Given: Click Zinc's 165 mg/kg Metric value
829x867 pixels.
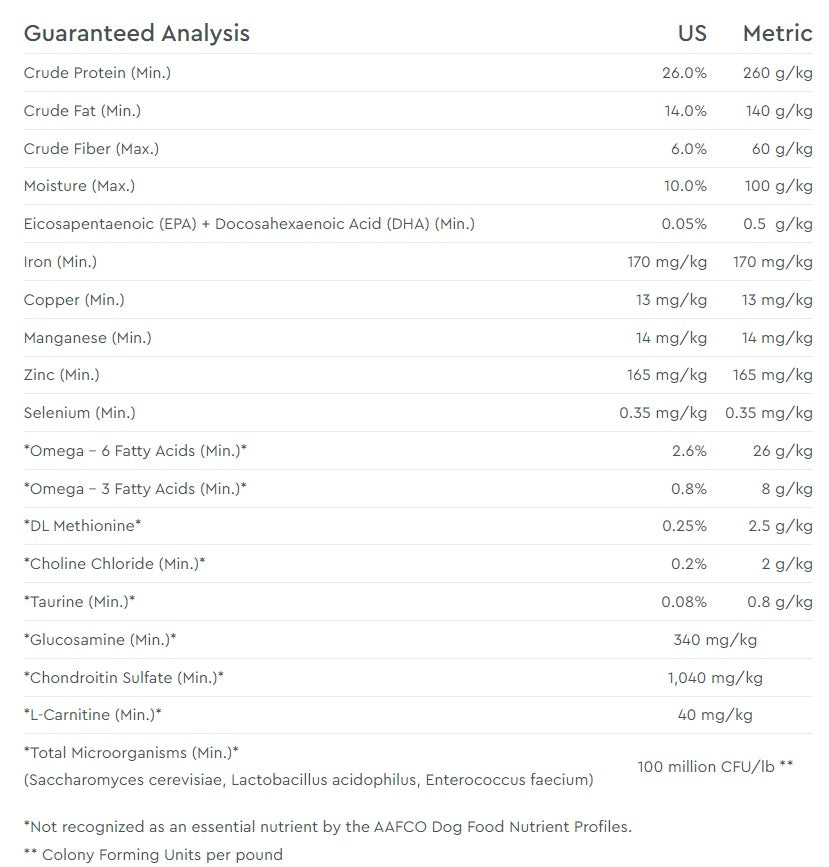Looking at the screenshot, I should [x=773, y=375].
